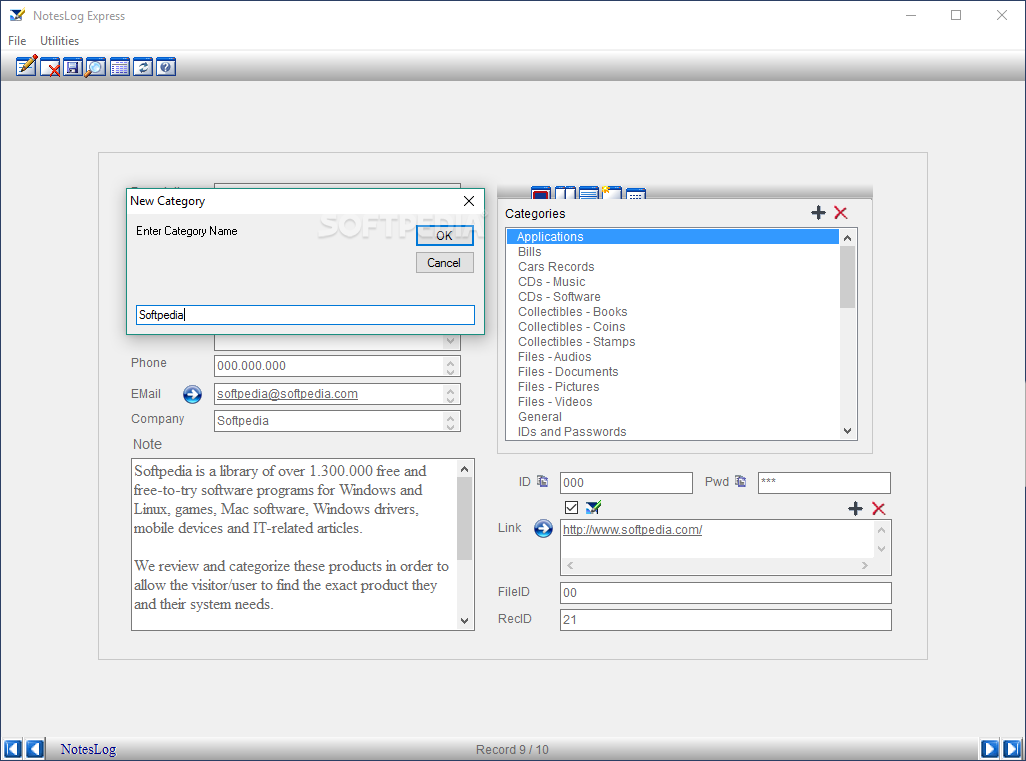Select Collectibles - Coins category
The image size is (1026, 761).
[x=673, y=327]
